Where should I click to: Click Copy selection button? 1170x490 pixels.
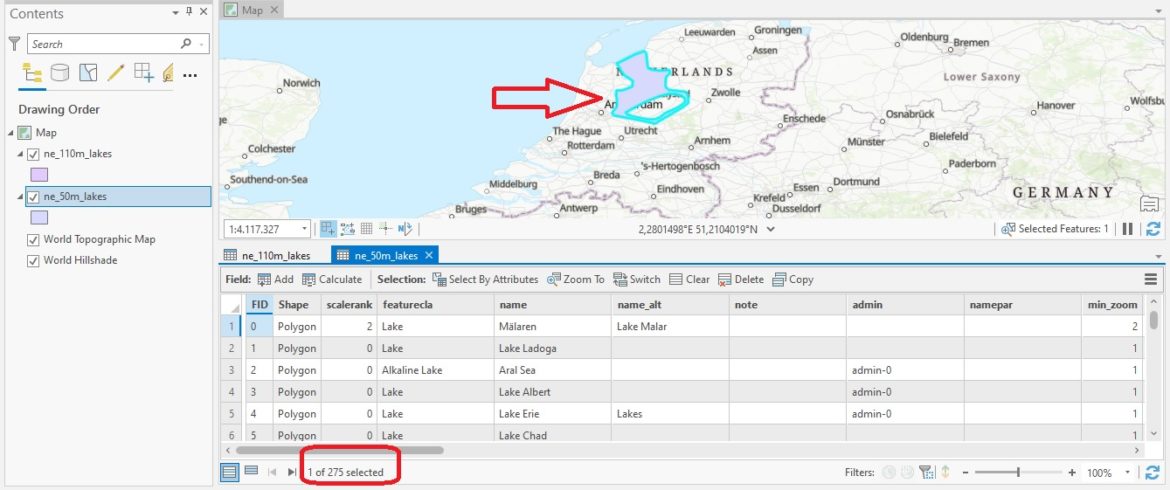coord(793,280)
